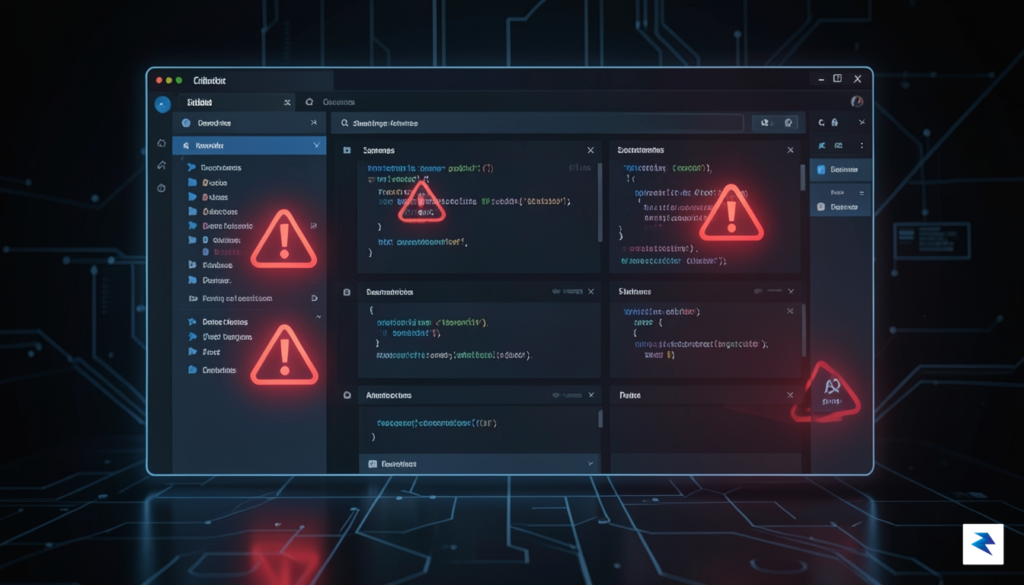
Task: Open the user avatar at window top right
Action: [857, 101]
